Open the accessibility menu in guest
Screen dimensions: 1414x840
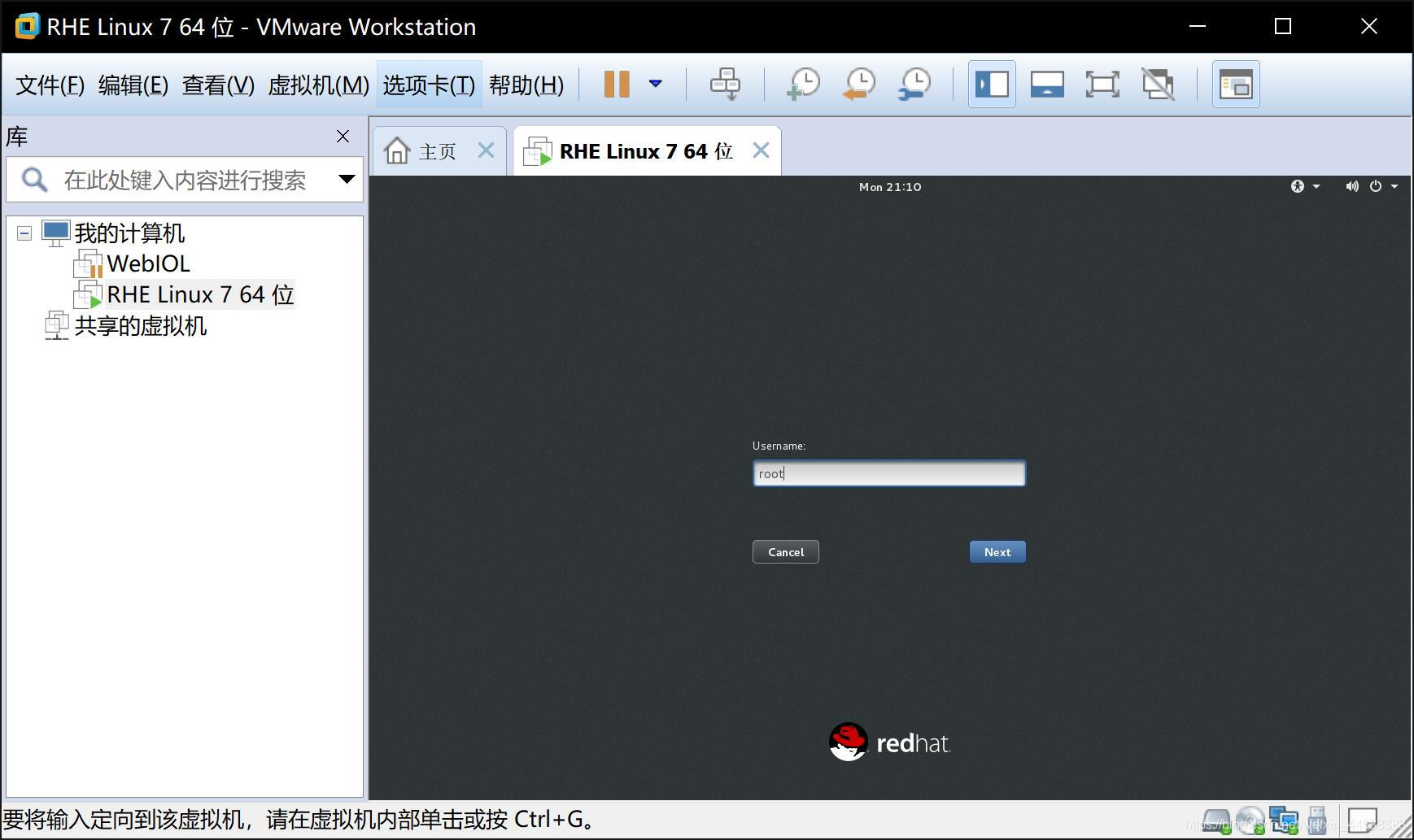[x=1305, y=186]
